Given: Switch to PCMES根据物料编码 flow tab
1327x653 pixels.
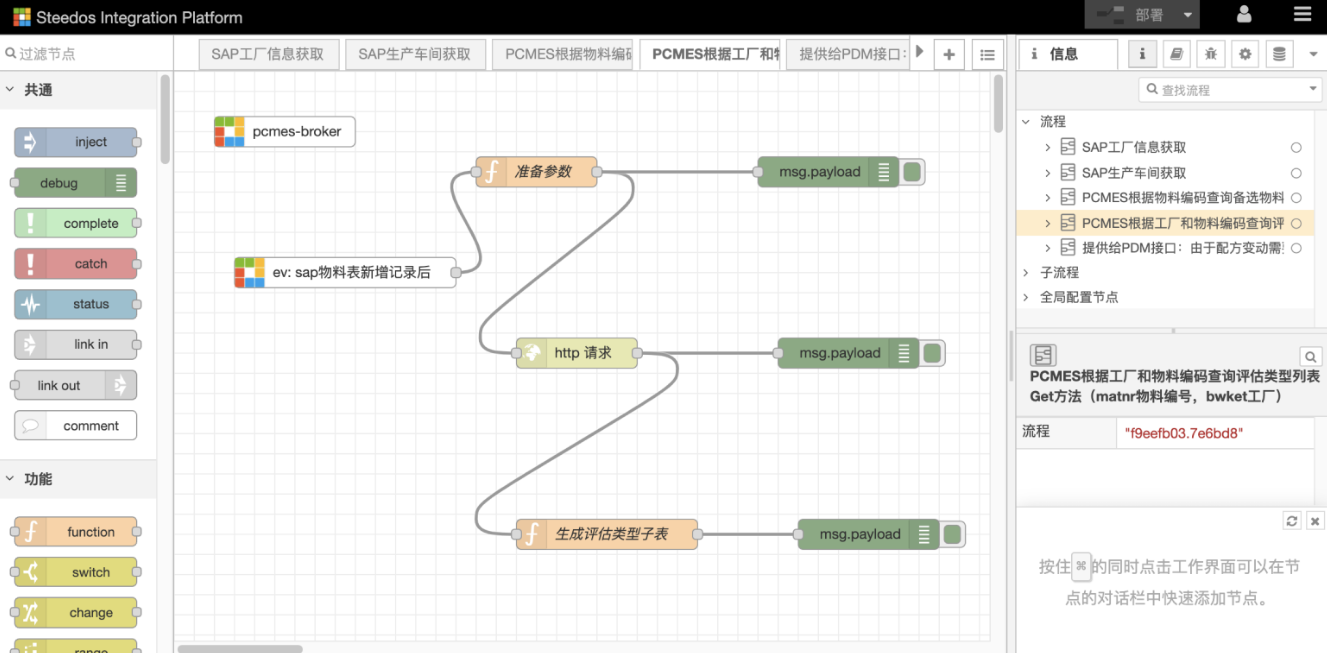Looking at the screenshot, I should [x=562, y=54].
